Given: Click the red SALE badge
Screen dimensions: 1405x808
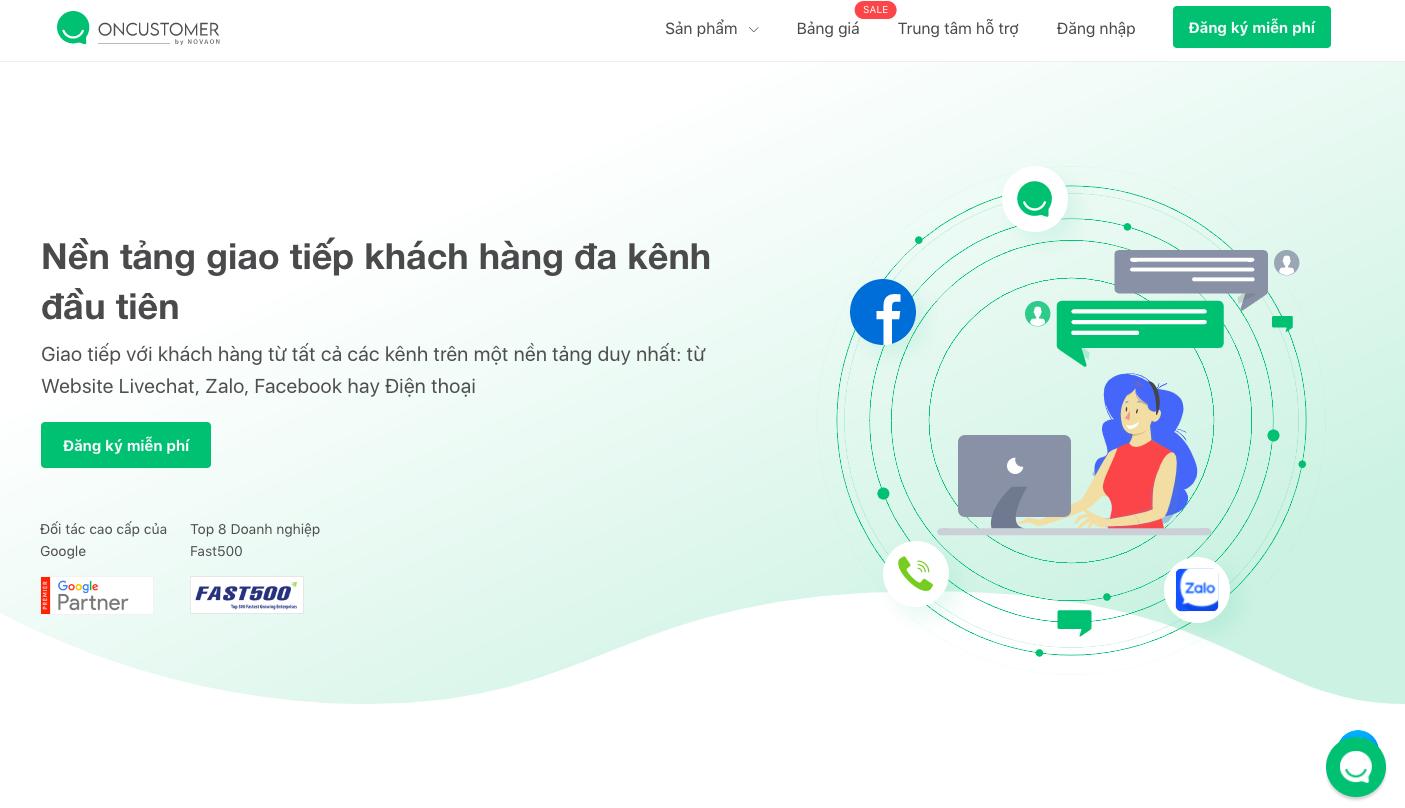Looking at the screenshot, I should pyautogui.click(x=875, y=10).
